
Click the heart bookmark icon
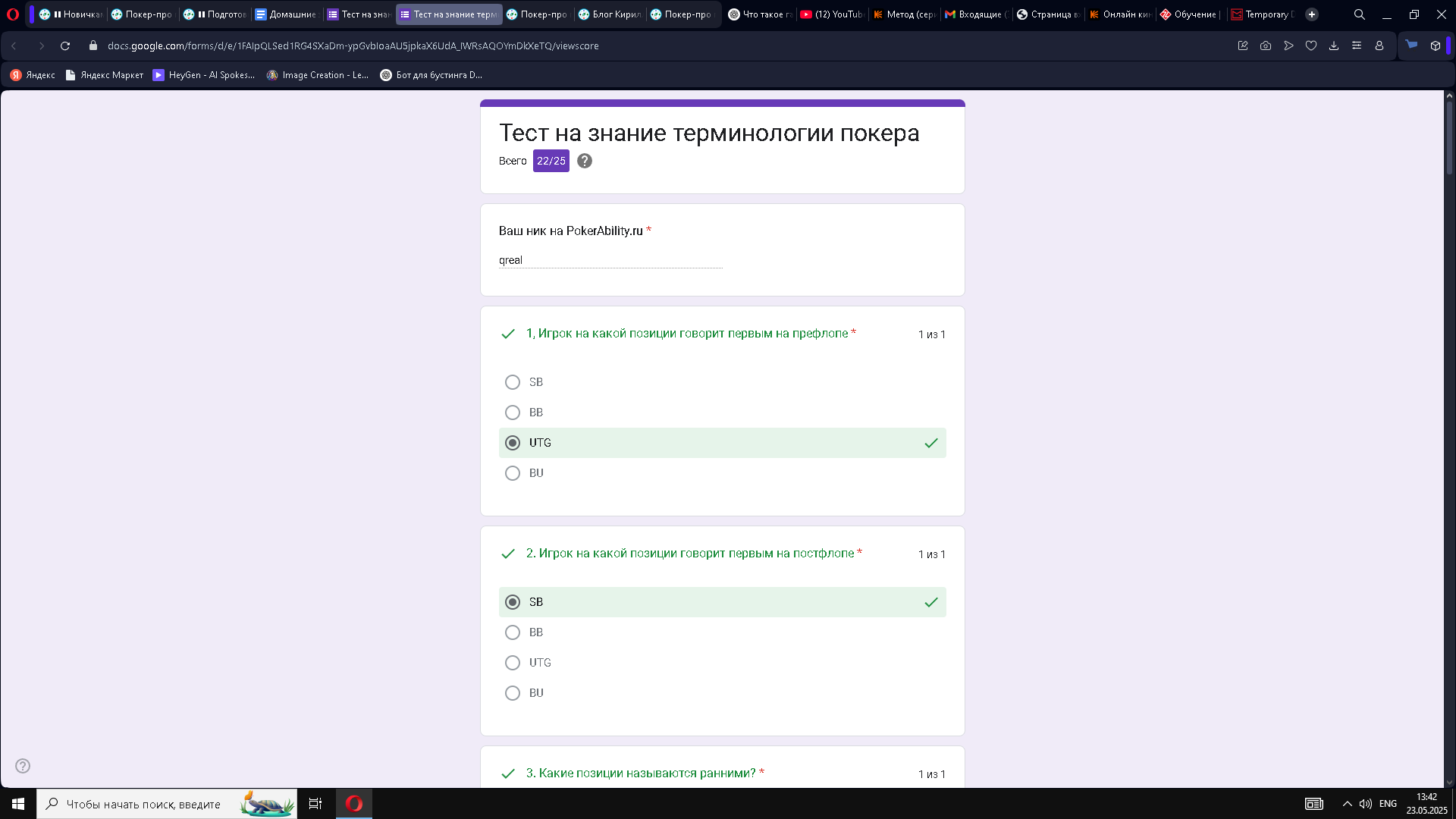click(1311, 46)
